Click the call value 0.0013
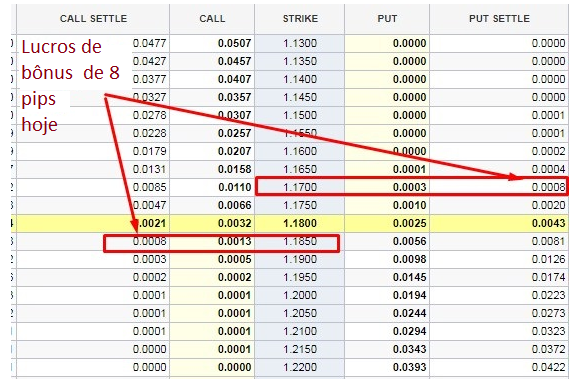This screenshot has height=386, width=580. 235,241
